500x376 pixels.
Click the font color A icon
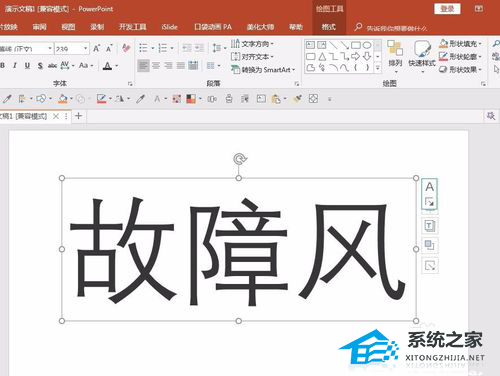pyautogui.click(x=107, y=65)
